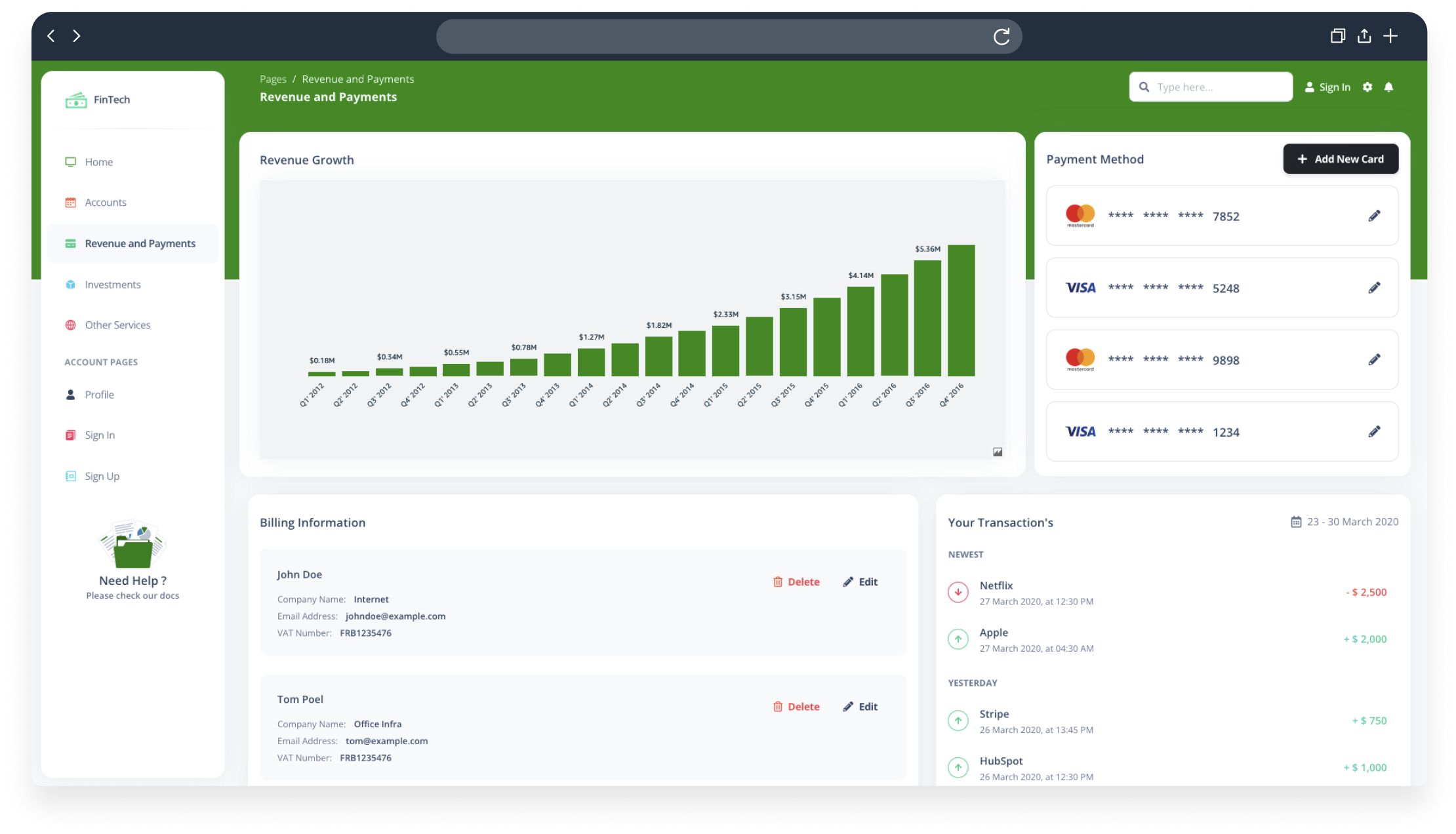Expand the billing entry for Tom Poel
The width and height of the screenshot is (1456, 834).
pyautogui.click(x=300, y=699)
